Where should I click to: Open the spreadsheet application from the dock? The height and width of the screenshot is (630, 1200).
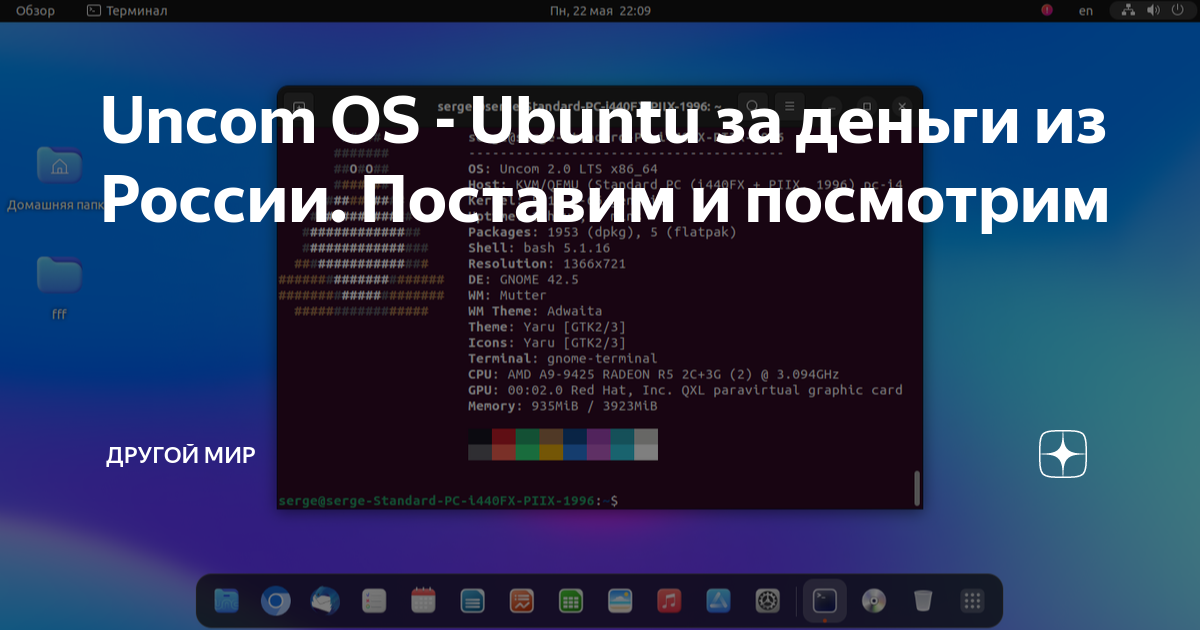pyautogui.click(x=569, y=600)
